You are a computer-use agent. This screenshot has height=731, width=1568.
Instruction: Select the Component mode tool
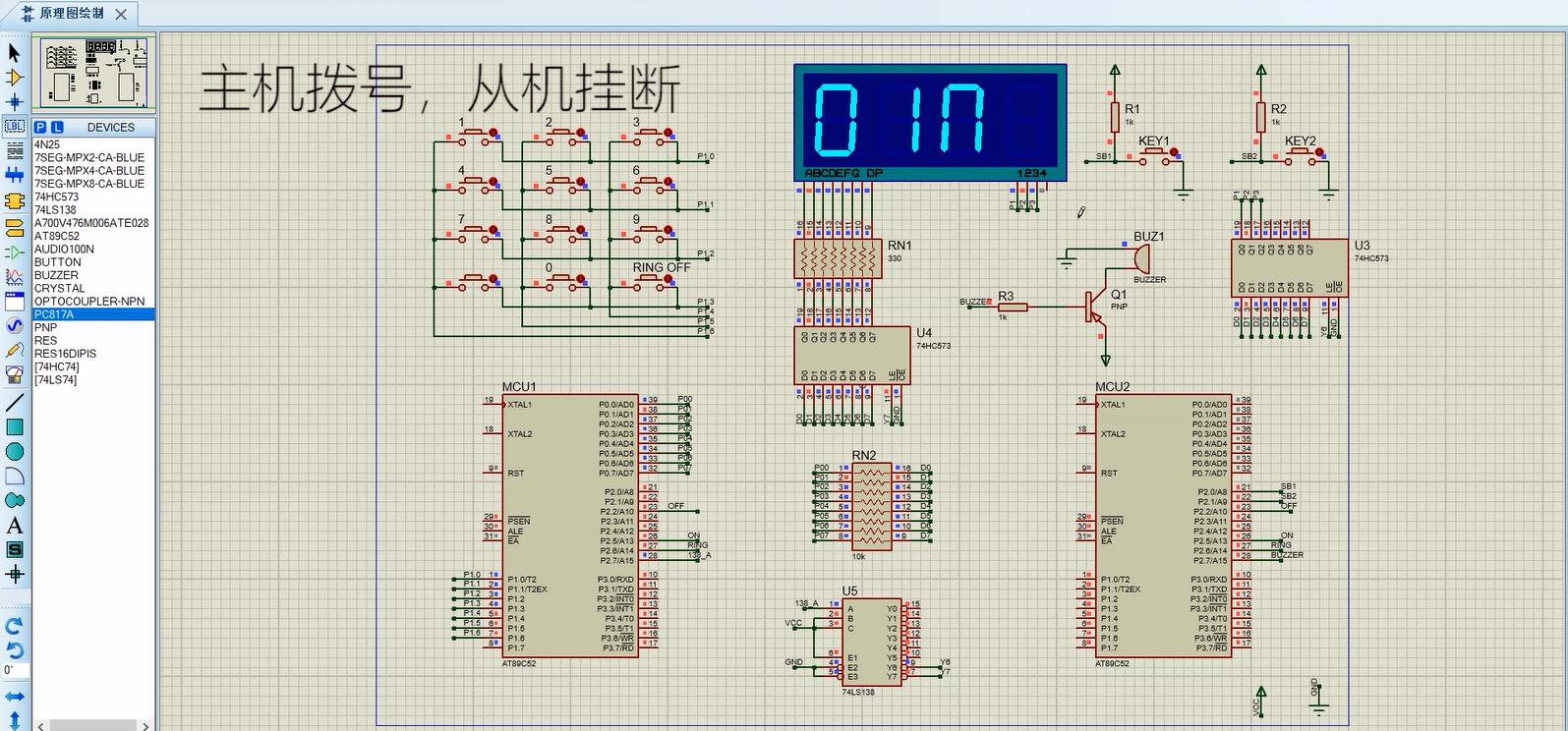(14, 77)
